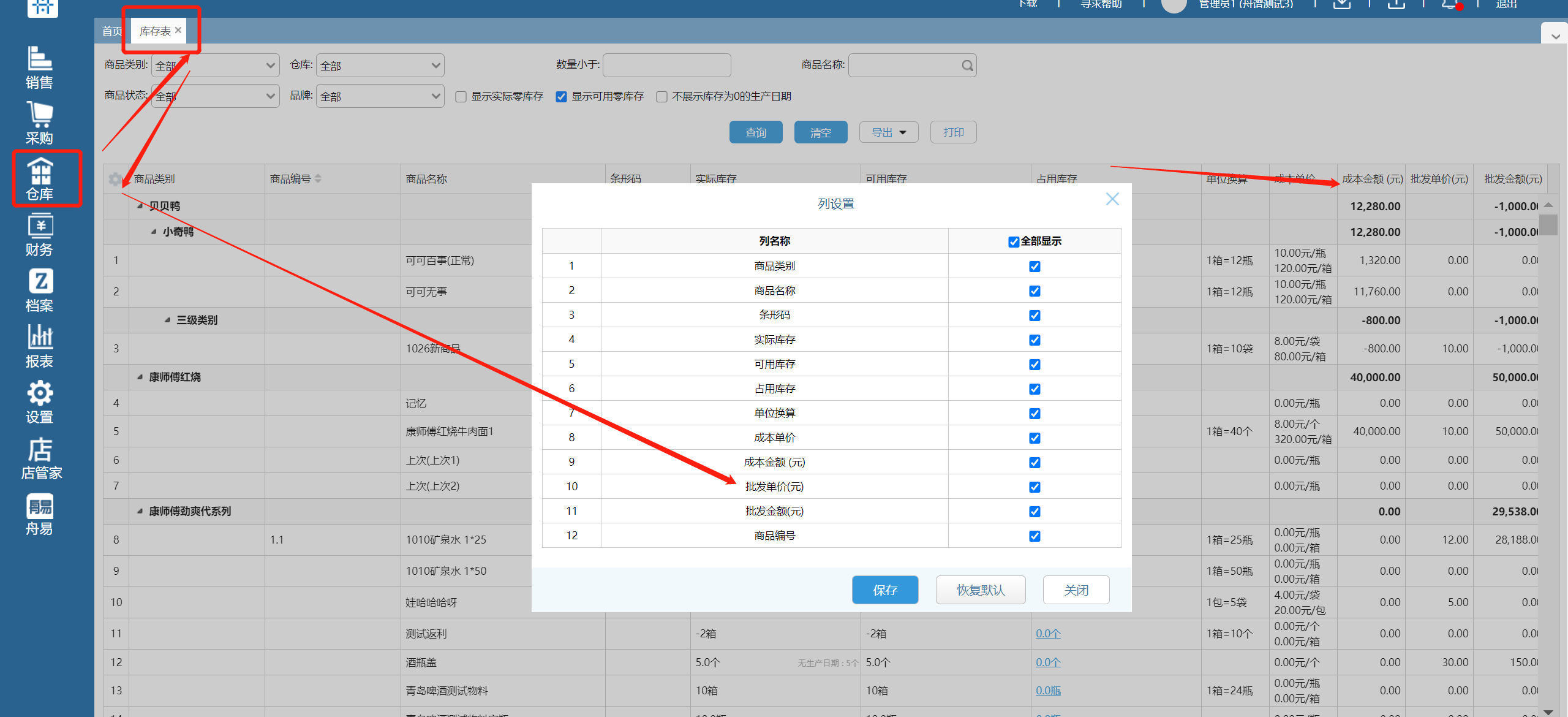Collapse the 康师傅劲爽代系列 category
1568x717 pixels.
[140, 511]
